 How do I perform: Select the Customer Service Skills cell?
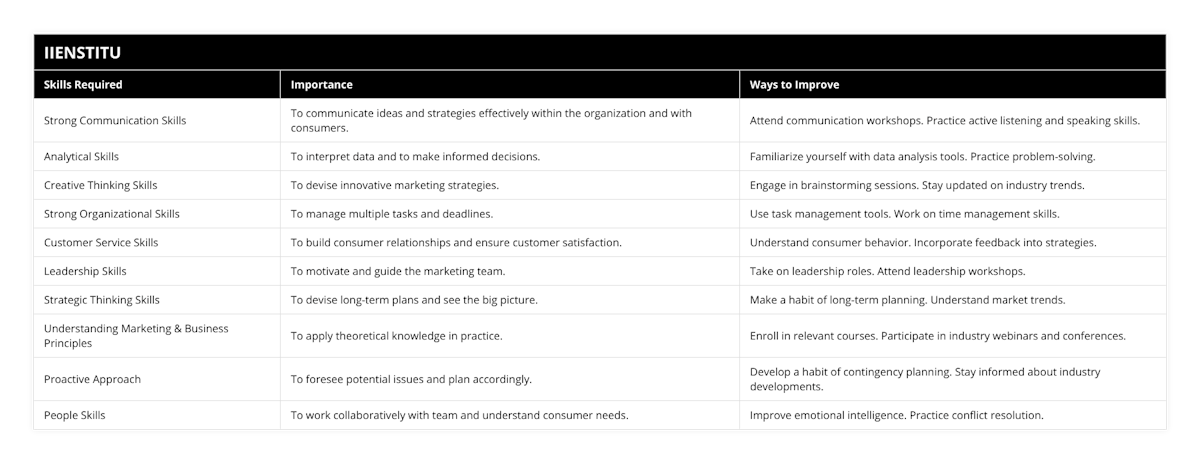coord(101,242)
